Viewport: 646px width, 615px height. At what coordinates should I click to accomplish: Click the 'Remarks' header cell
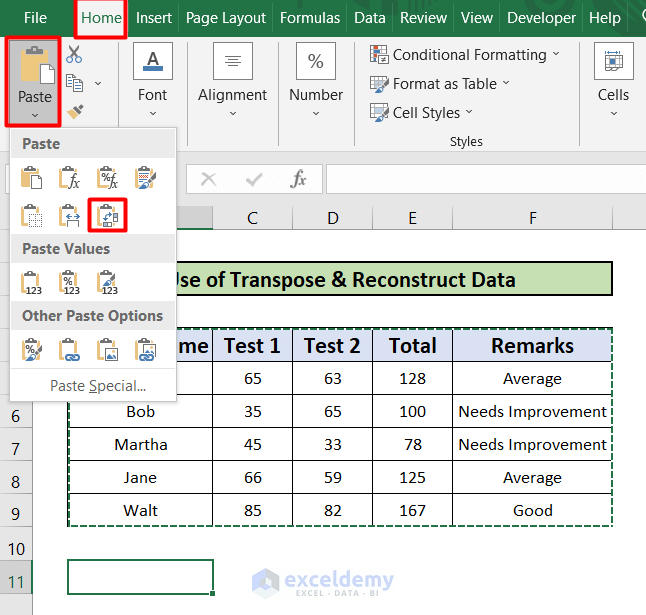(x=532, y=345)
